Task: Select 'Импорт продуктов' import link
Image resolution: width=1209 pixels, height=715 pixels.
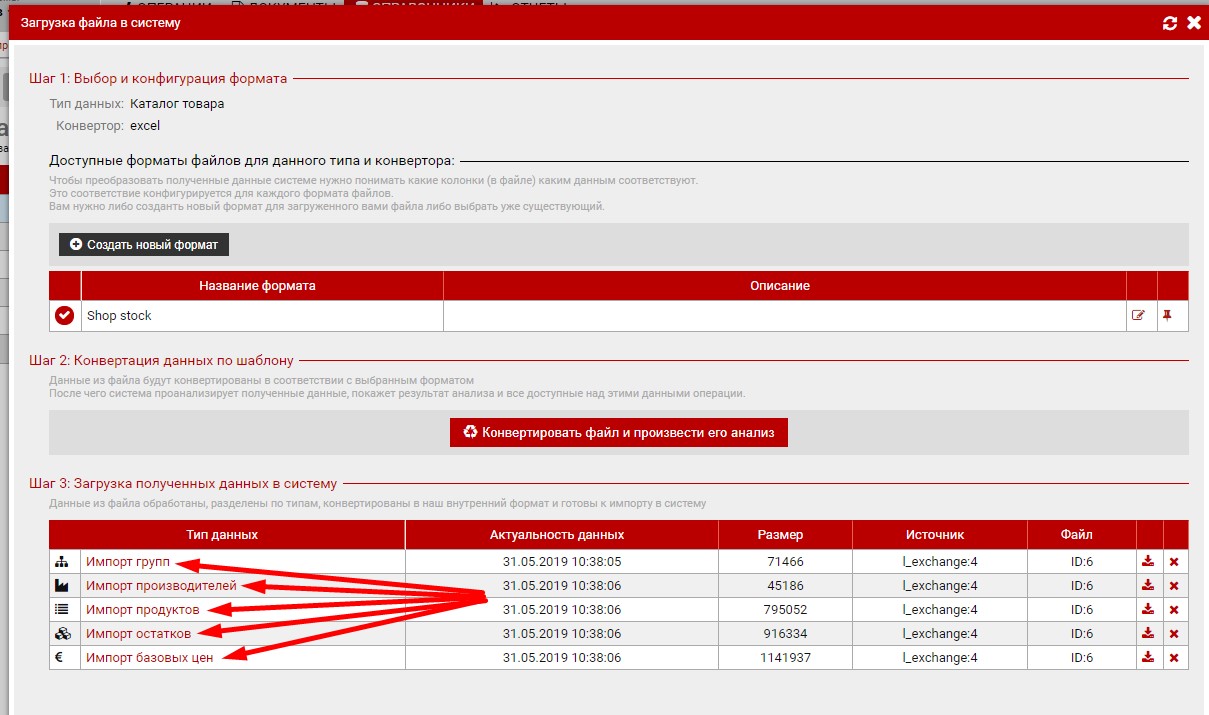Action: [x=142, y=610]
